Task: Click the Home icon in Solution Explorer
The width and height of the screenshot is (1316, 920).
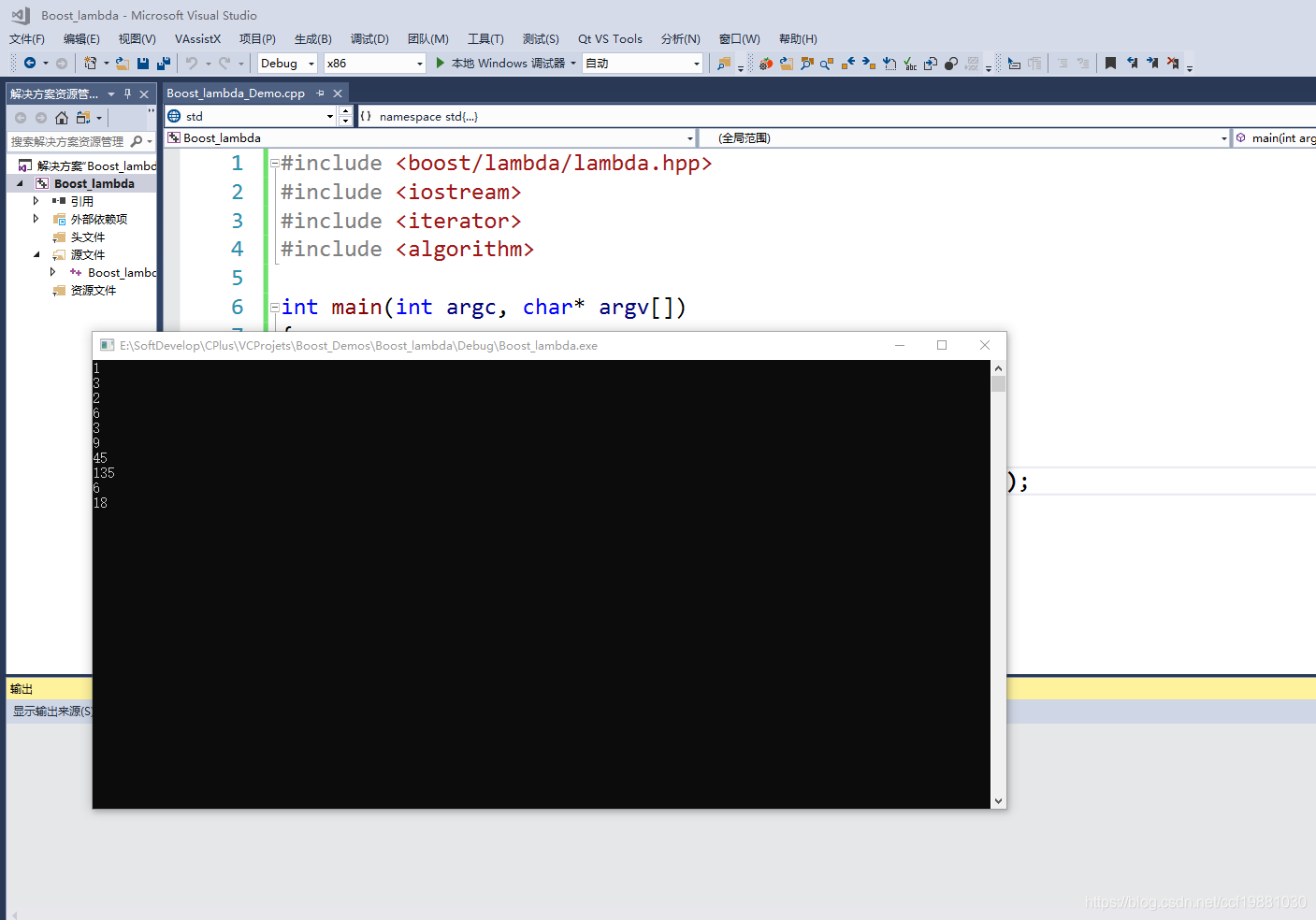Action: point(62,118)
